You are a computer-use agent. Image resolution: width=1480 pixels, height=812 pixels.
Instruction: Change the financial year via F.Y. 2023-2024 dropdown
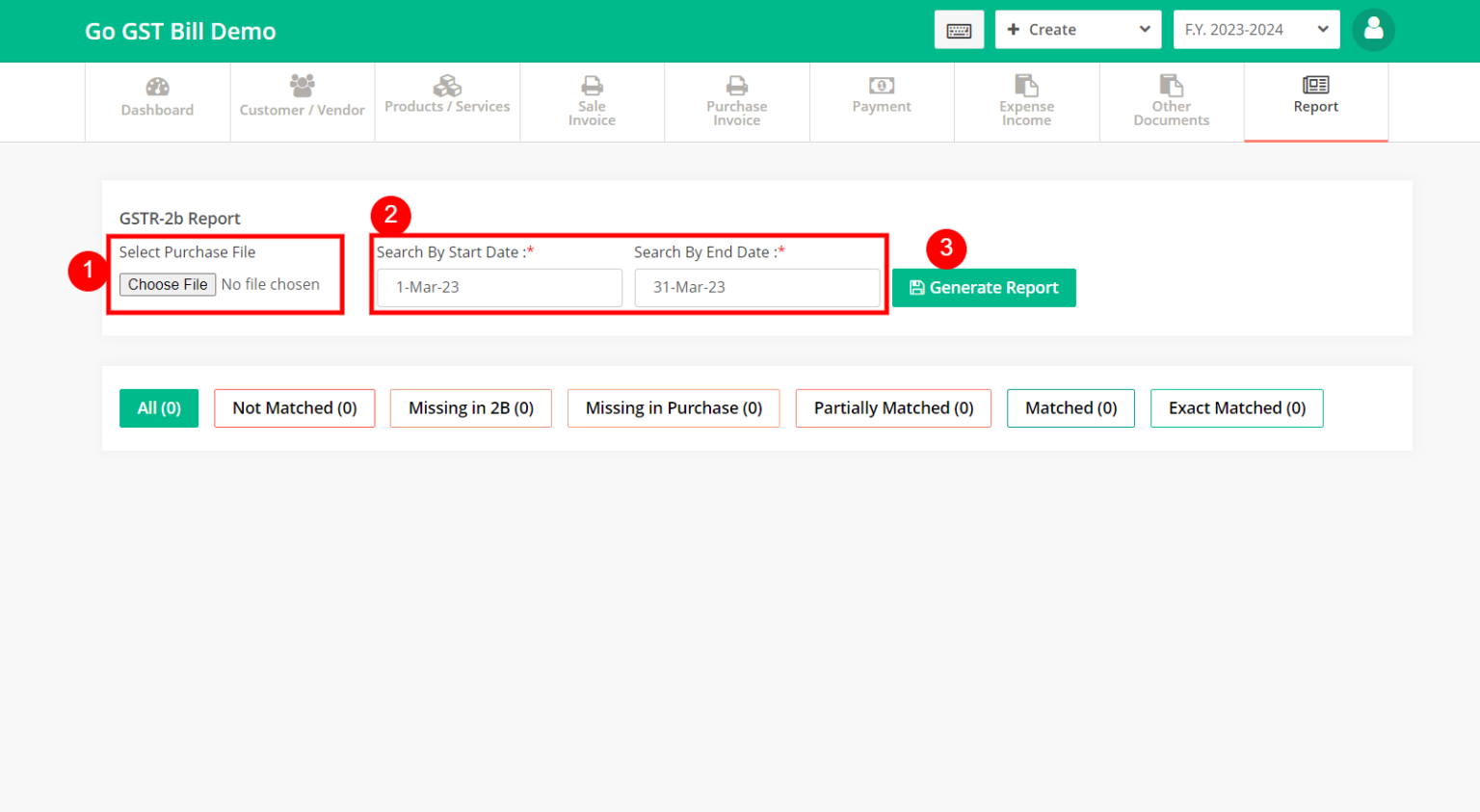coord(1255,29)
